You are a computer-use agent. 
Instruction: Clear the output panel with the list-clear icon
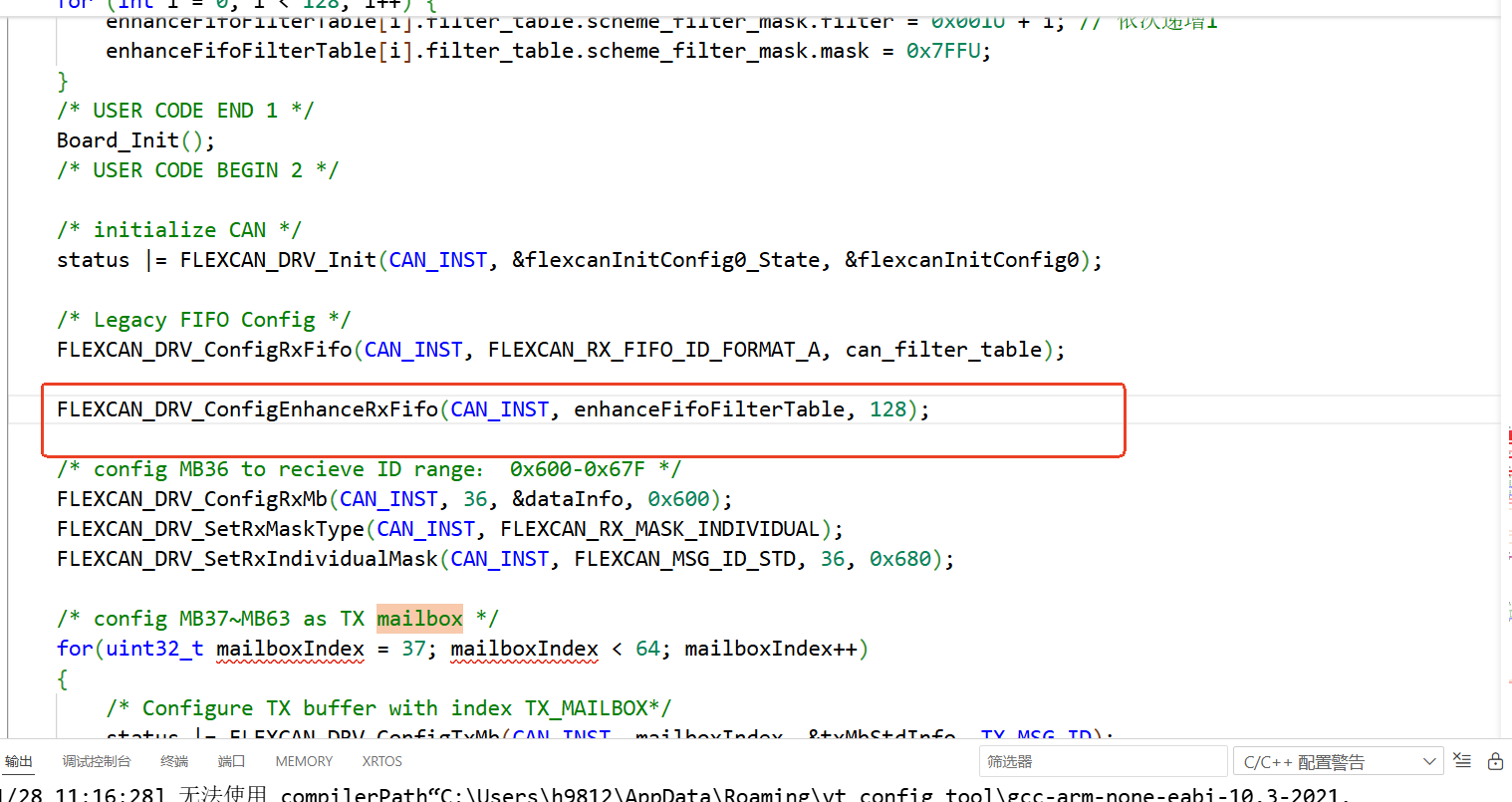[1462, 760]
